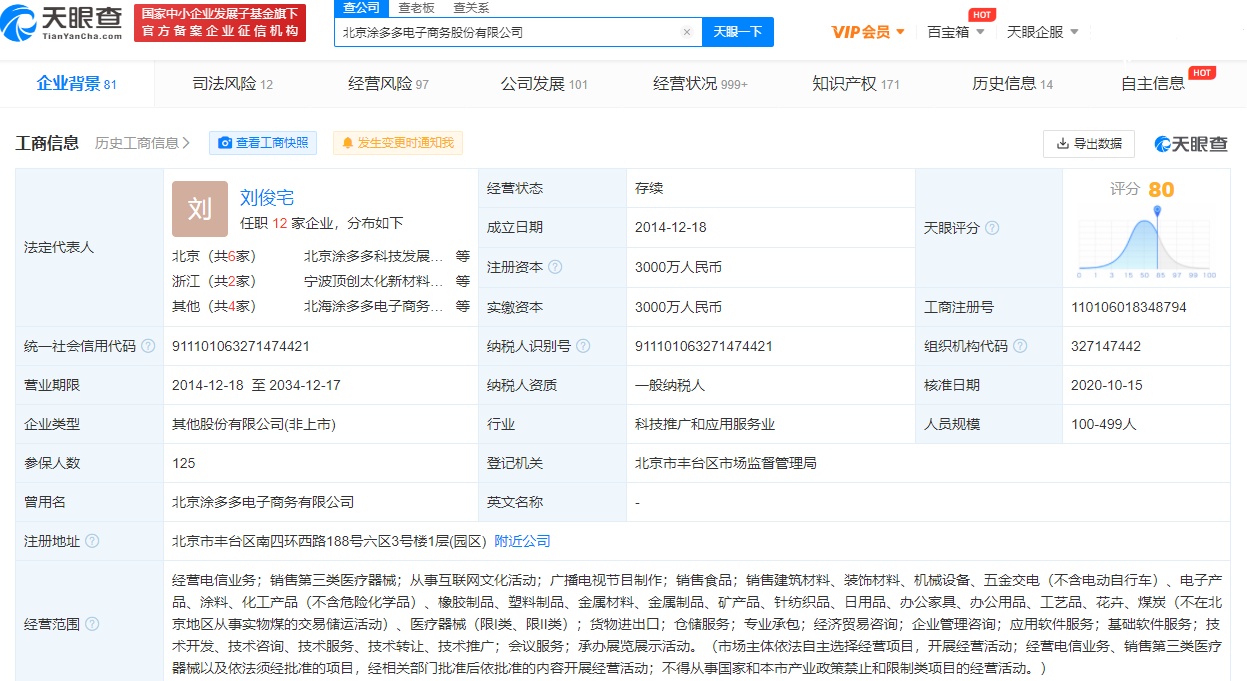Click the 天眼查 logo beside export button
This screenshot has width=1247, height=681.
pyautogui.click(x=1191, y=144)
